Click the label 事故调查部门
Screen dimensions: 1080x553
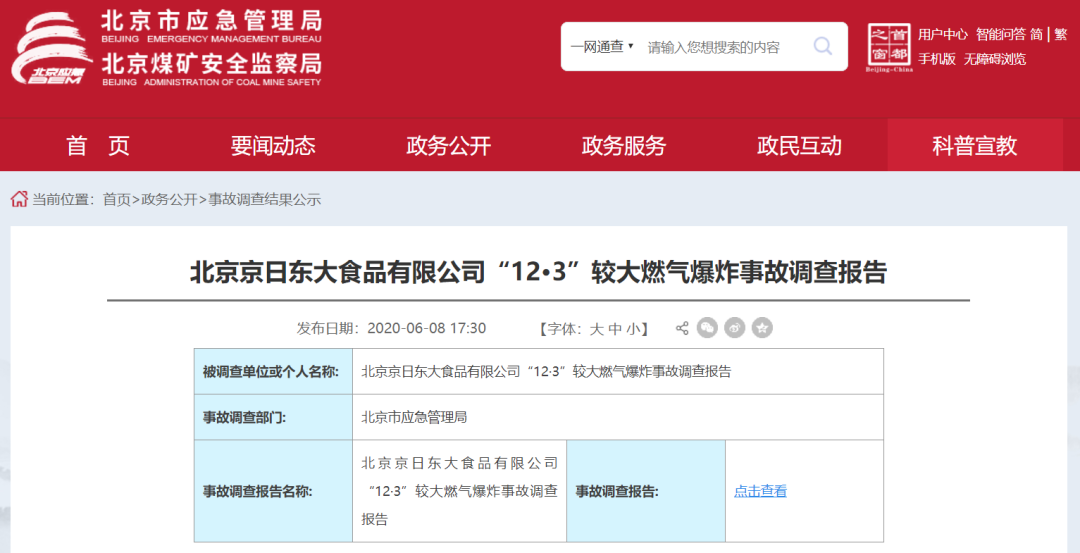244,417
